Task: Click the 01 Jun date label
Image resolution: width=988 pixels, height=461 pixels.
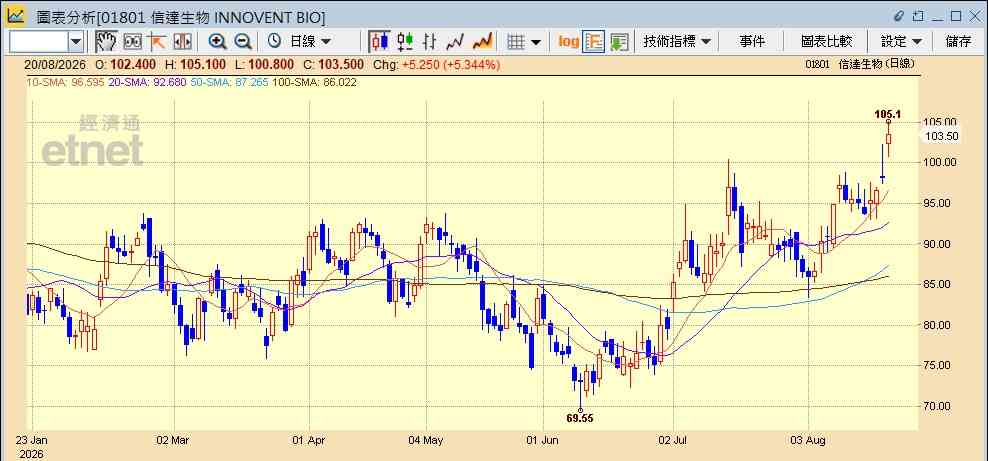Action: [543, 440]
